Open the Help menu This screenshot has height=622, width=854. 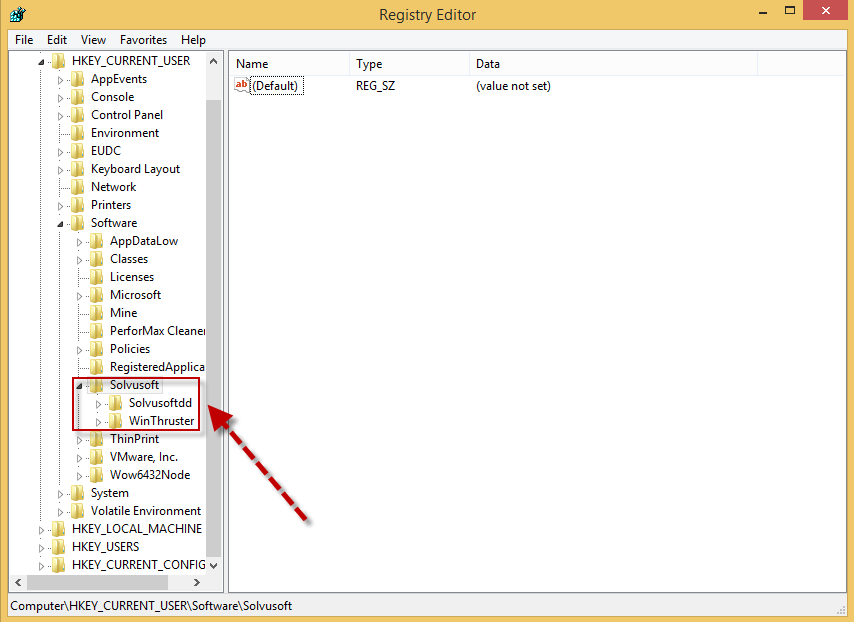coord(193,40)
